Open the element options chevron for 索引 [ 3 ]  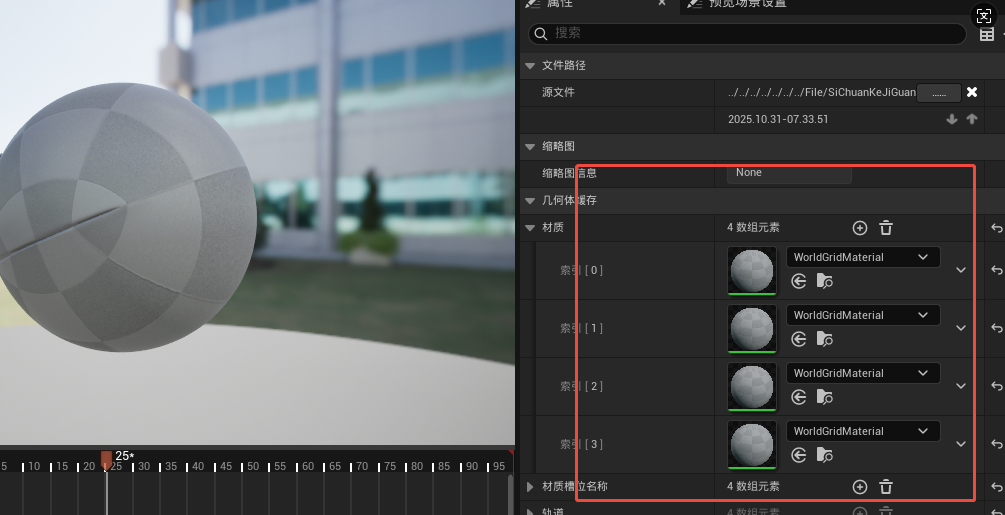961,444
